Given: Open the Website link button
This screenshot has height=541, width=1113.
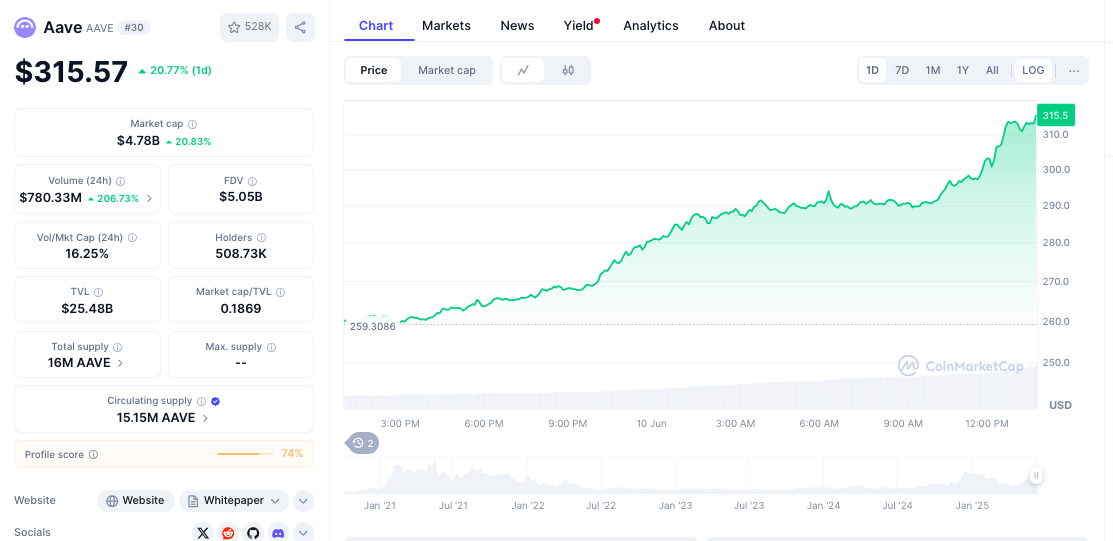Looking at the screenshot, I should click(136, 501).
